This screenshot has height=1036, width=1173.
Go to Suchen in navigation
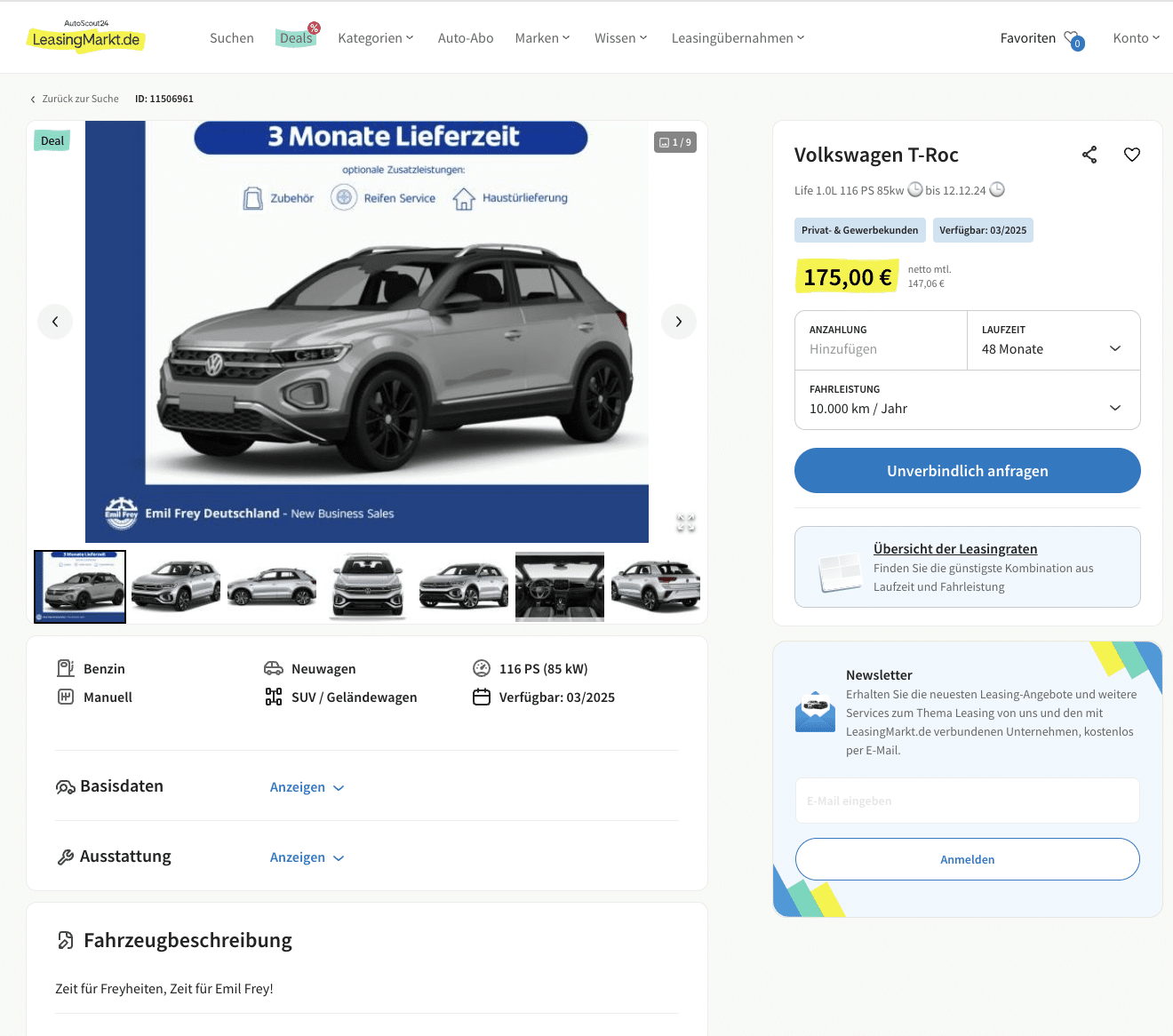[x=232, y=38]
